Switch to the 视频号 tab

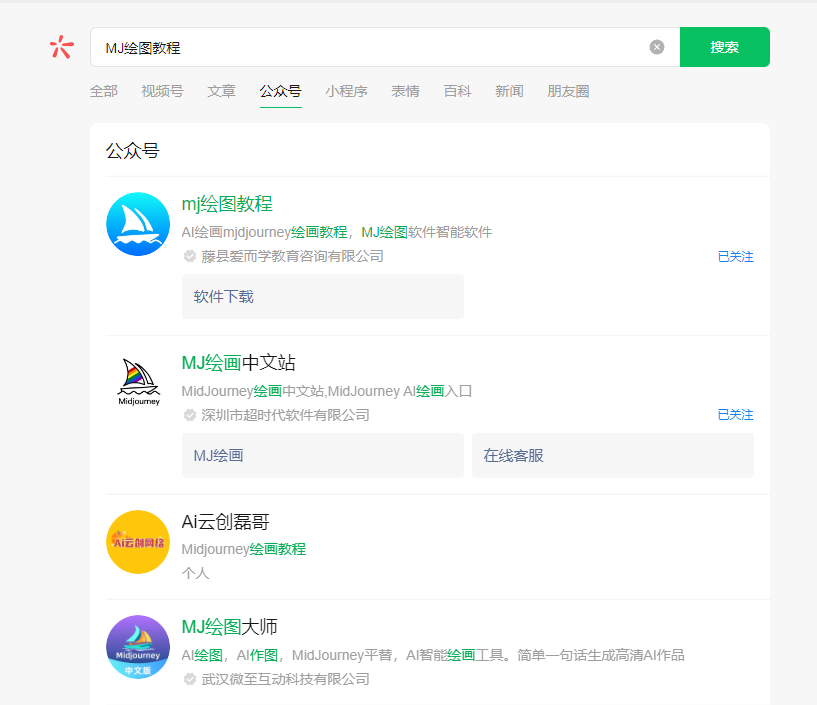pyautogui.click(x=162, y=92)
